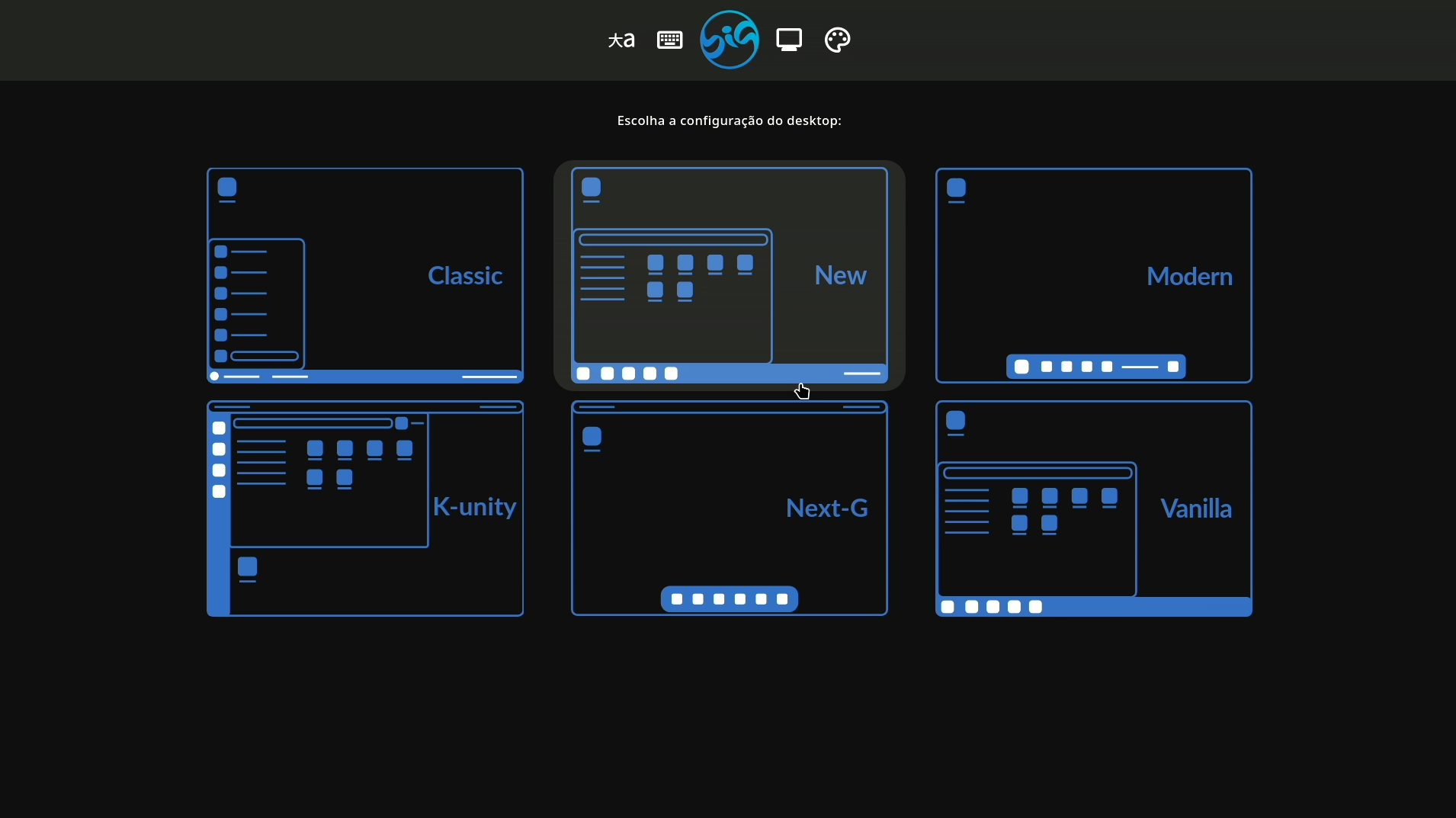1456x818 pixels.
Task: Click the "K-unity" label text
Action: point(474,507)
